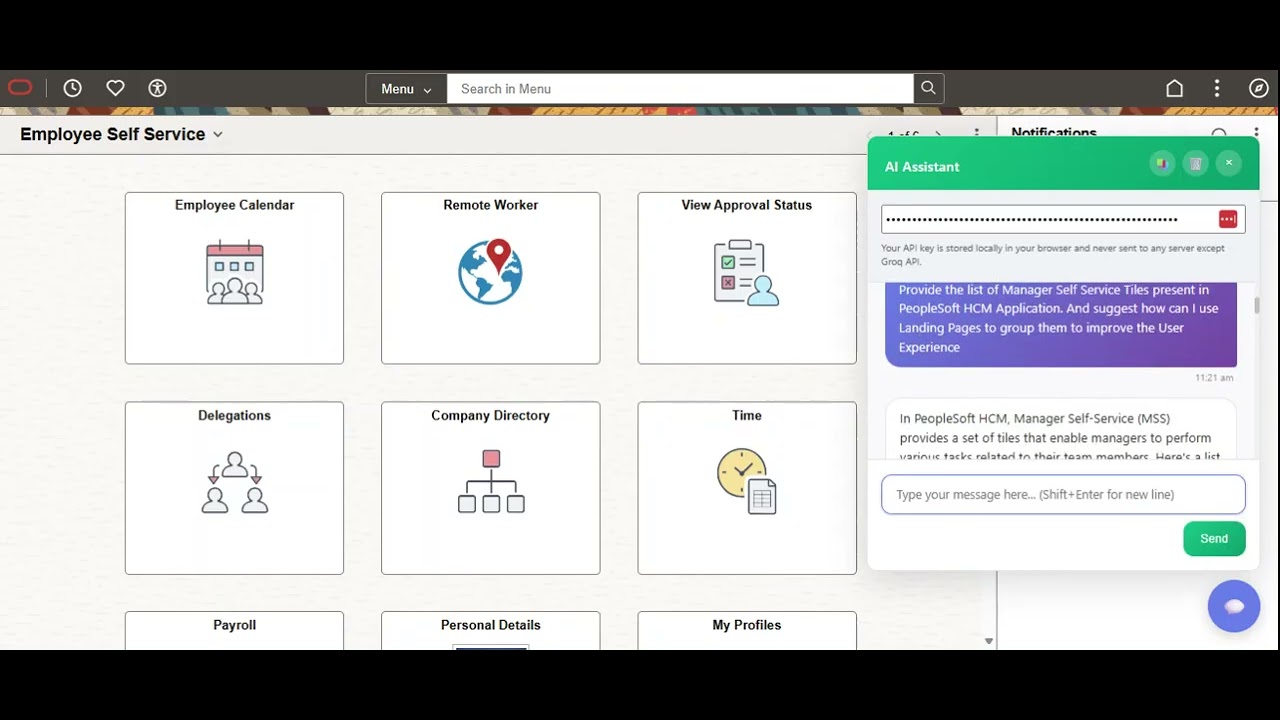Open the Time tile
Viewport: 1280px width, 720px height.
747,488
